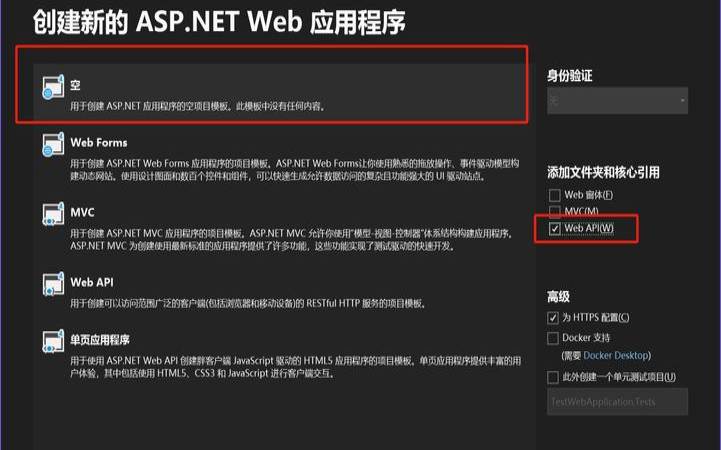Select the Web Forms template title
721x450 pixels.
99,142
